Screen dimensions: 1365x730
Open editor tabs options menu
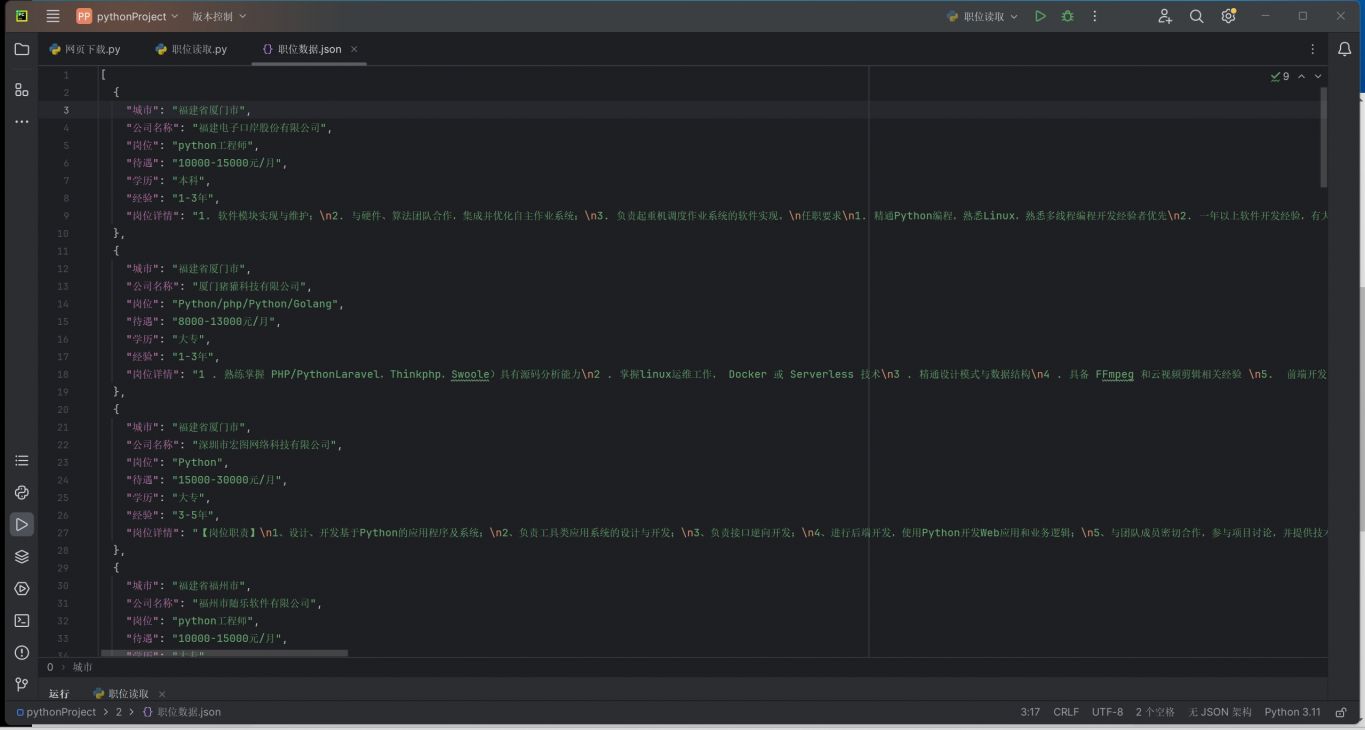[x=1312, y=49]
